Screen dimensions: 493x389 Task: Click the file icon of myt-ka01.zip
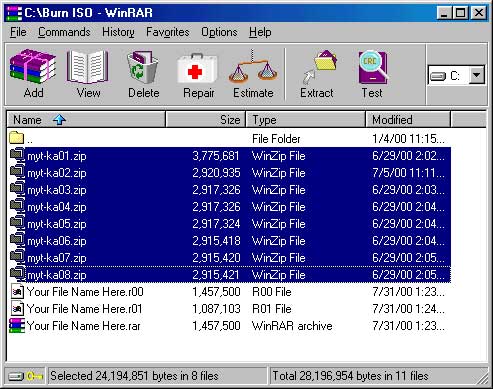[x=17, y=155]
